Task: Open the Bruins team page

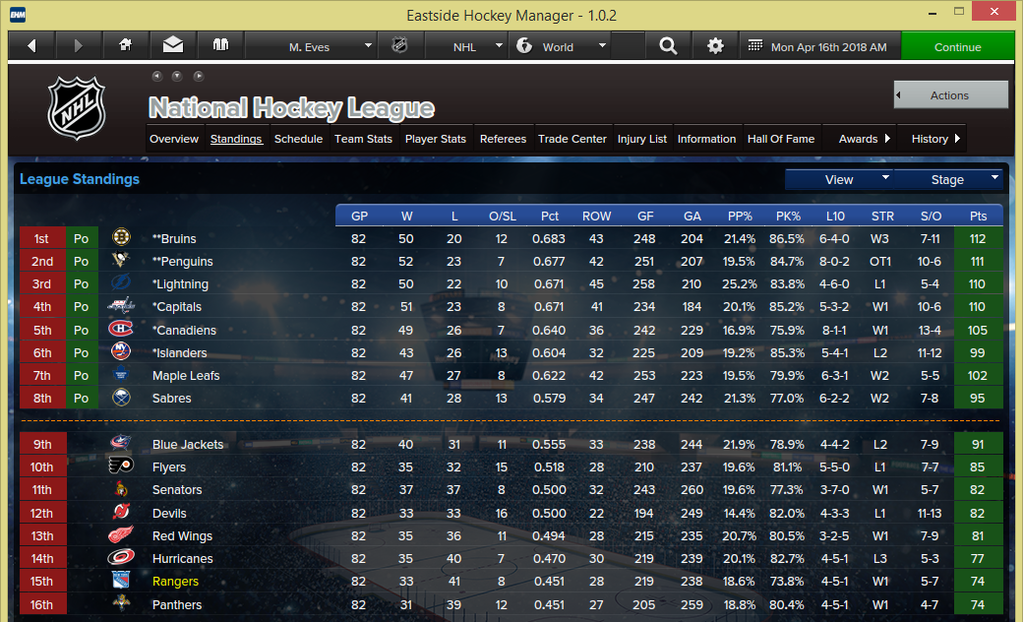Action: point(174,238)
